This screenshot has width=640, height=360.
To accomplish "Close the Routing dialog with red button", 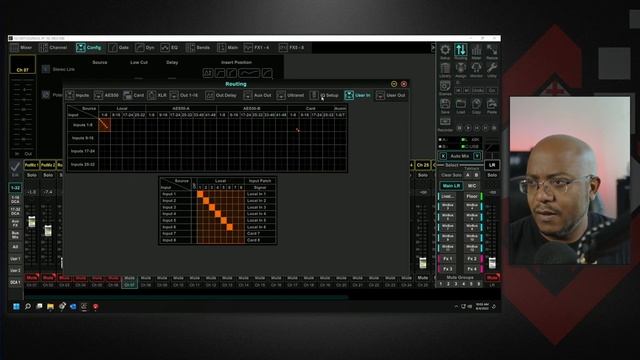I will pyautogui.click(x=404, y=84).
